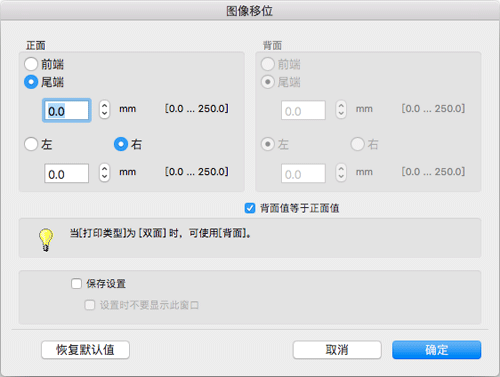Click stepper beside 背面 尾端 value field
The height and width of the screenshot is (377, 500).
pos(341,109)
